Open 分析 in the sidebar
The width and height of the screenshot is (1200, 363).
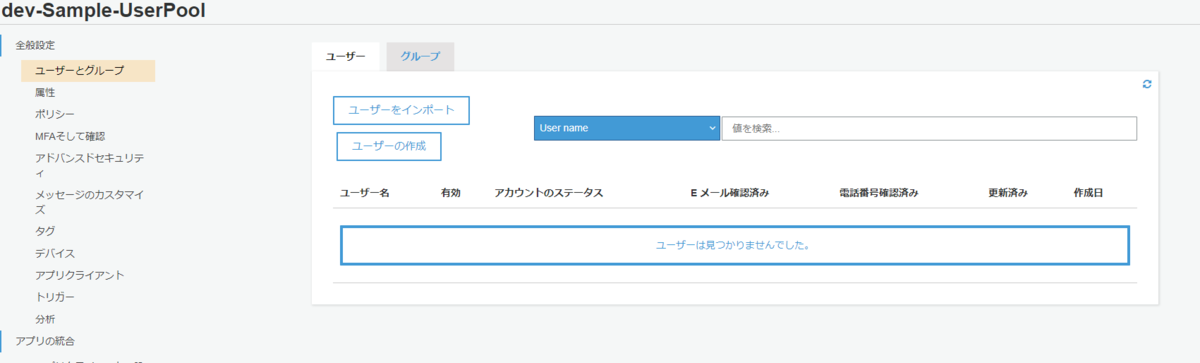point(45,319)
